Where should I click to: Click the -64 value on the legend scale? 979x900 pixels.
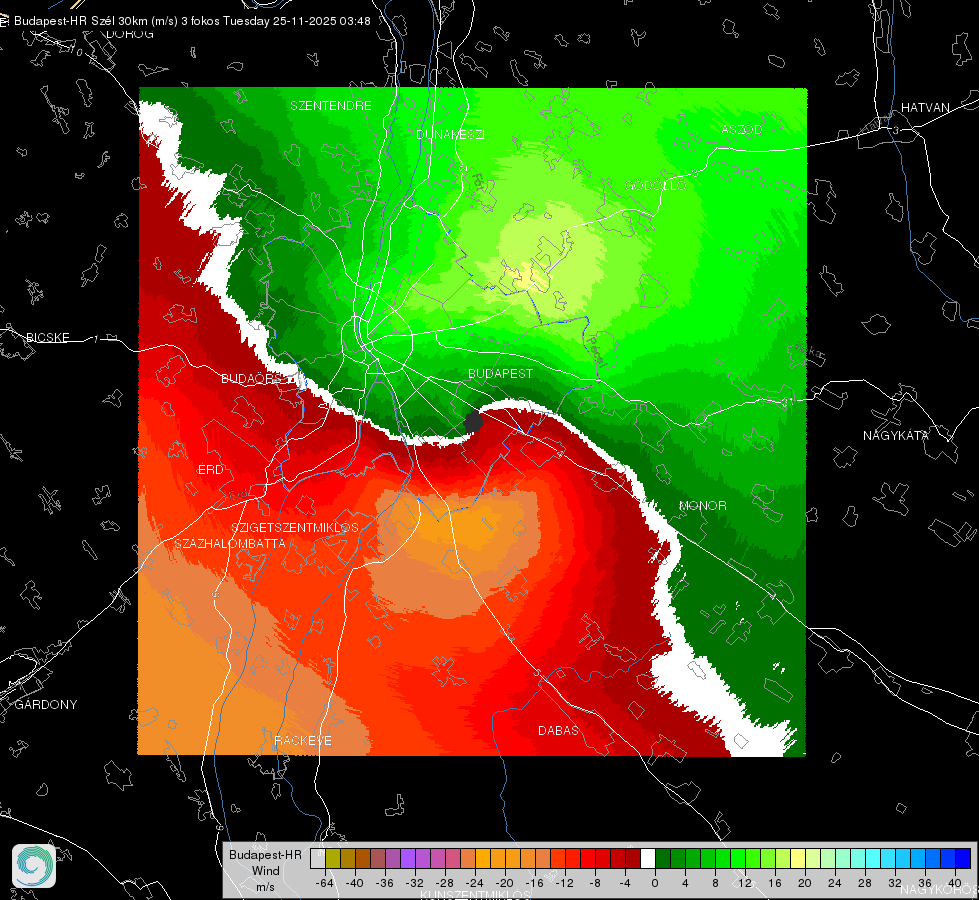point(324,883)
